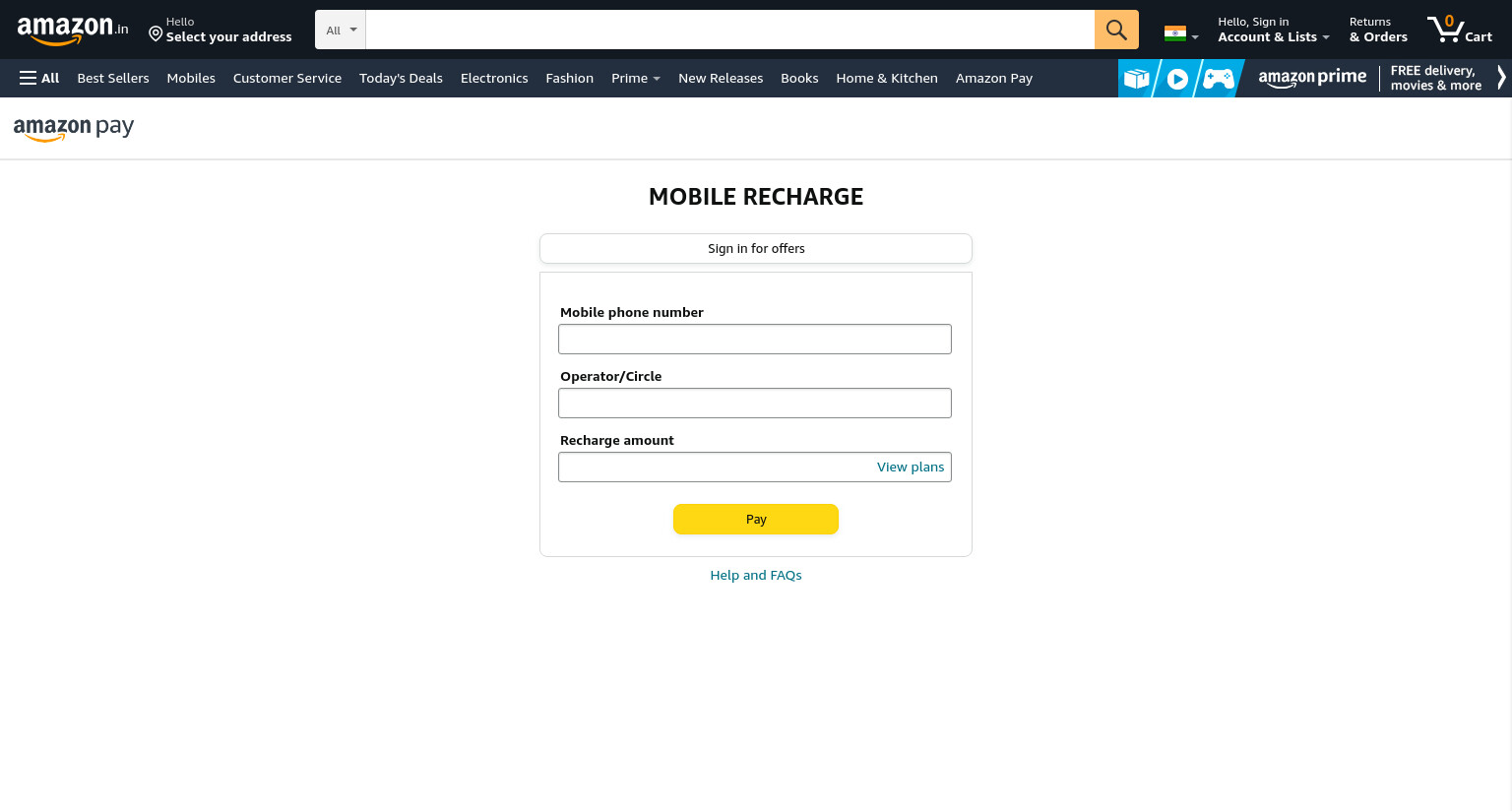Viewport: 1512px width, 811px height.
Task: Open Today's Deals
Action: 401,78
